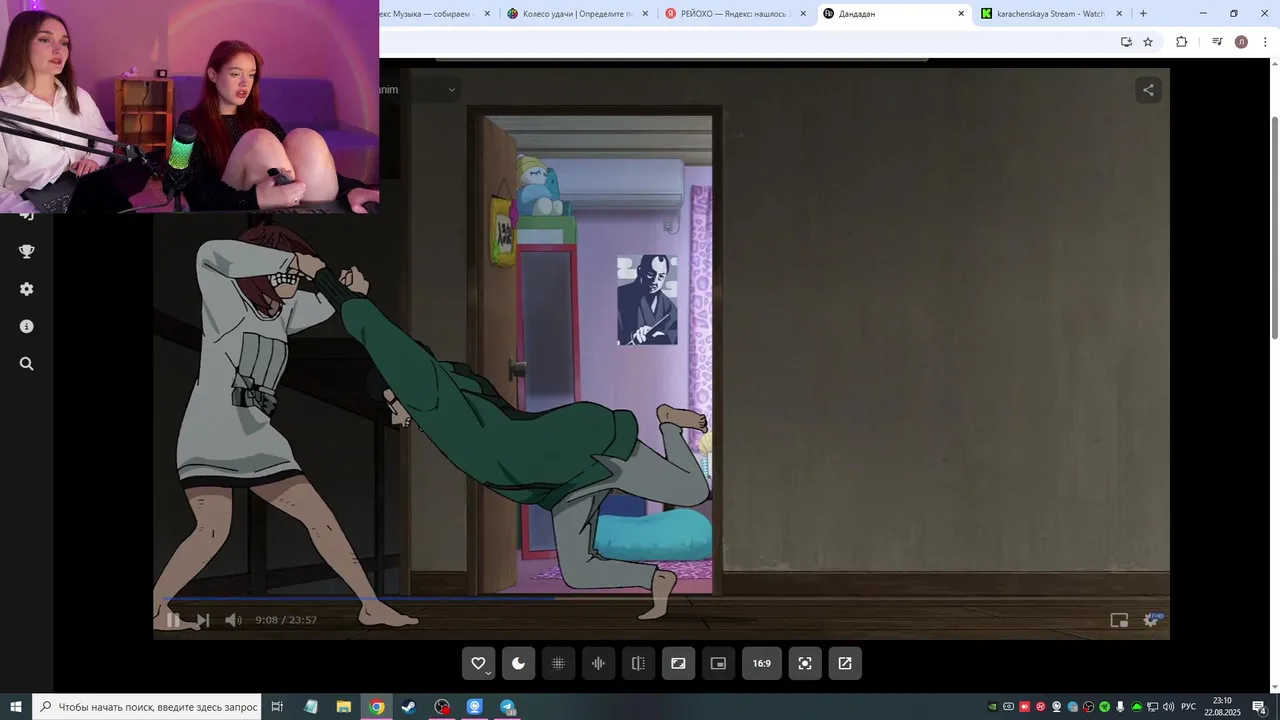
Task: Seek on the video progress bar
Action: pyautogui.click(x=661, y=600)
